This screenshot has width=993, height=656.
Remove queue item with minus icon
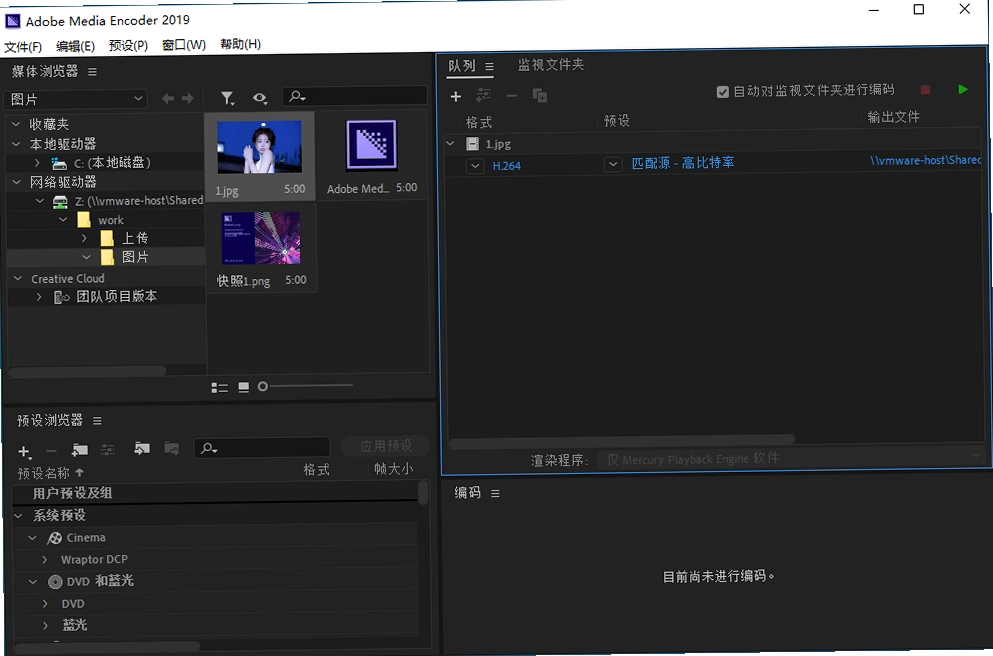512,96
